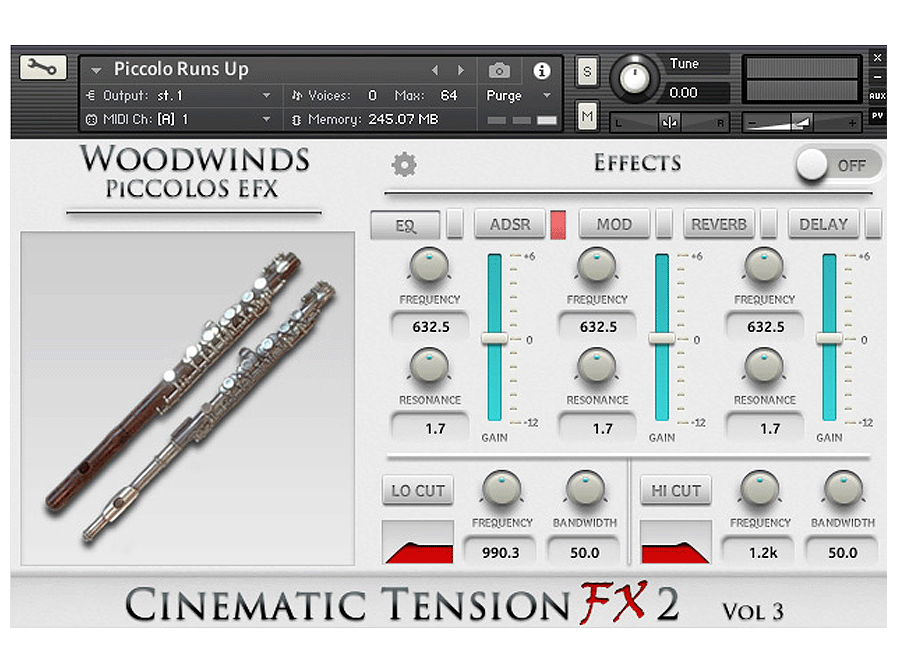Open the Output st. 1 dropdown
The height and width of the screenshot is (672, 900).
tap(266, 95)
